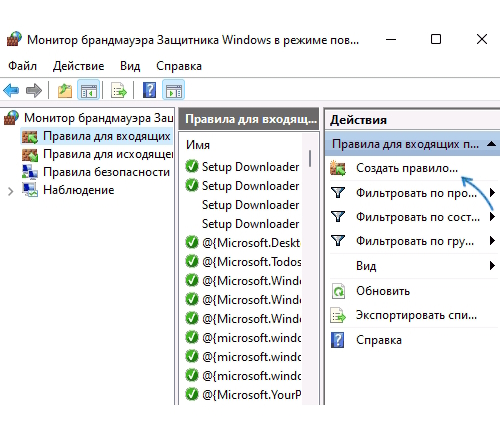Click the Up one level folder icon

[x=65, y=90]
